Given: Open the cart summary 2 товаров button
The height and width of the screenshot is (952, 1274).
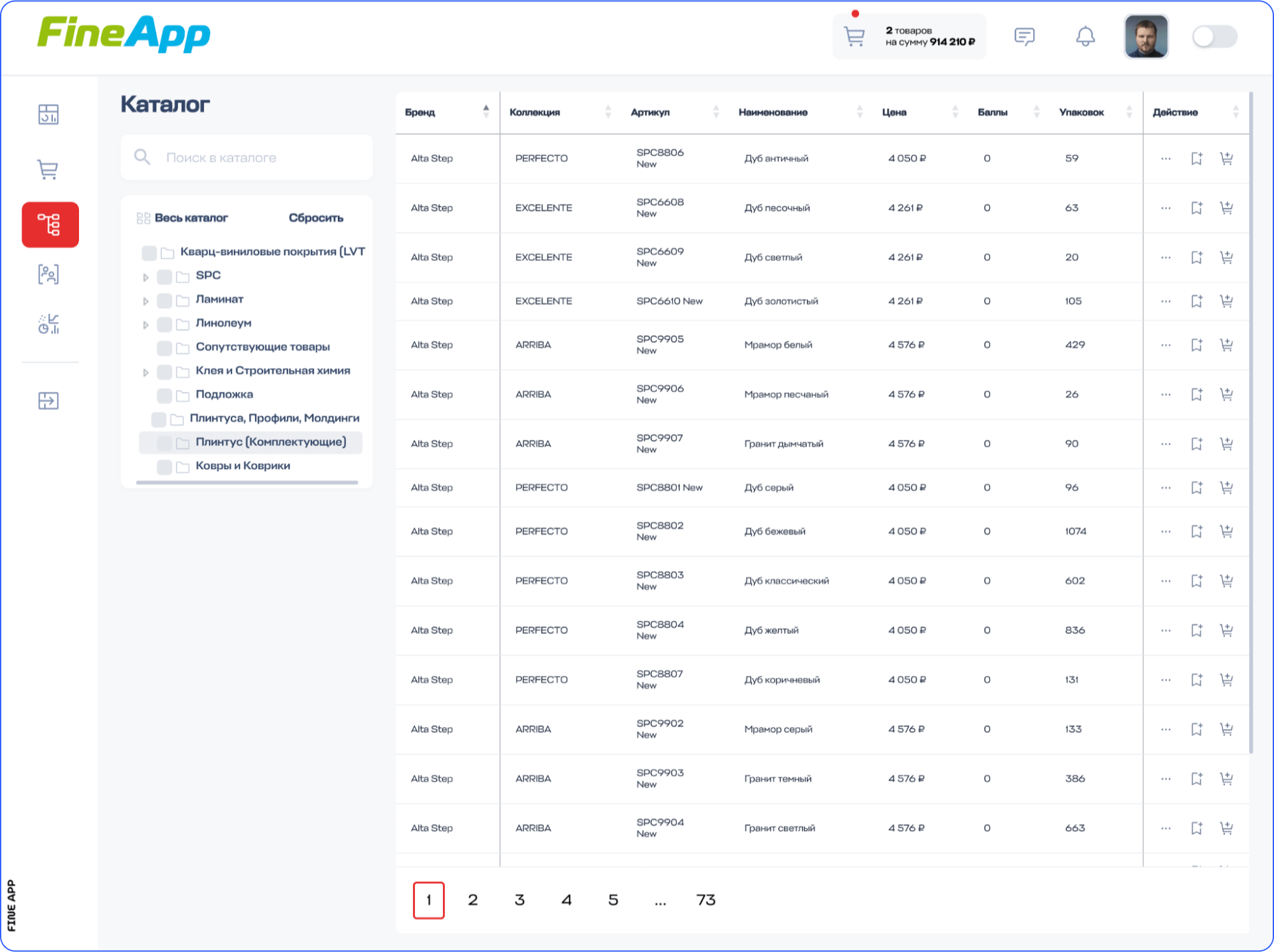Looking at the screenshot, I should tap(909, 37).
